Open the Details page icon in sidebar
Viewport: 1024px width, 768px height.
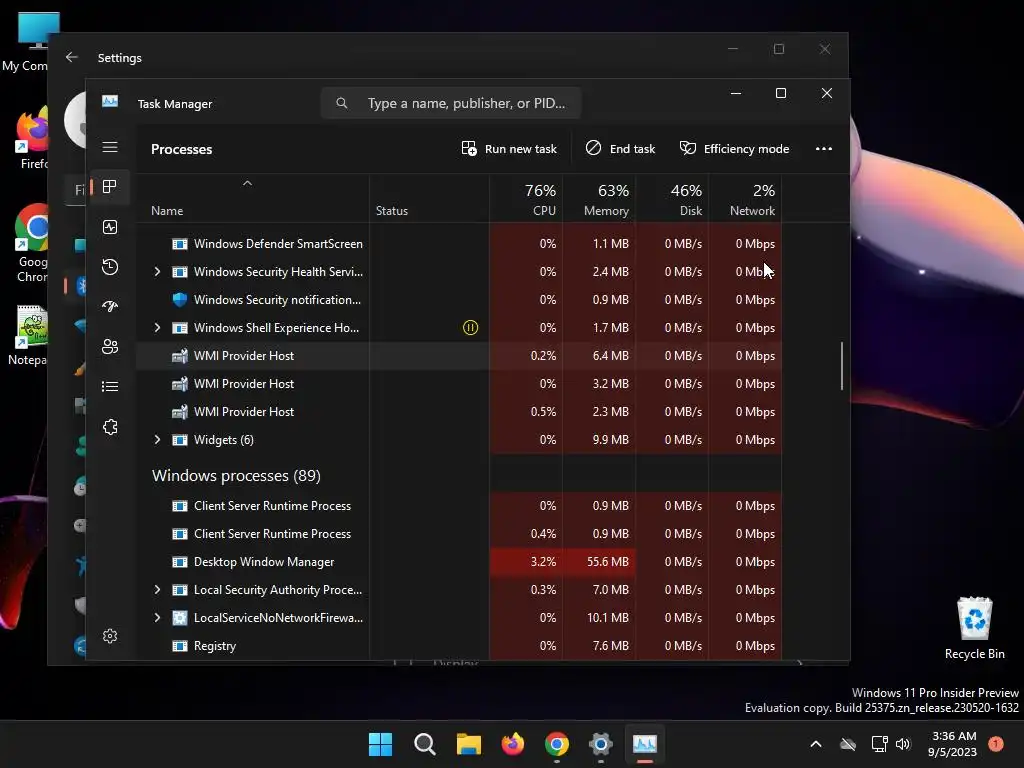pyautogui.click(x=110, y=387)
